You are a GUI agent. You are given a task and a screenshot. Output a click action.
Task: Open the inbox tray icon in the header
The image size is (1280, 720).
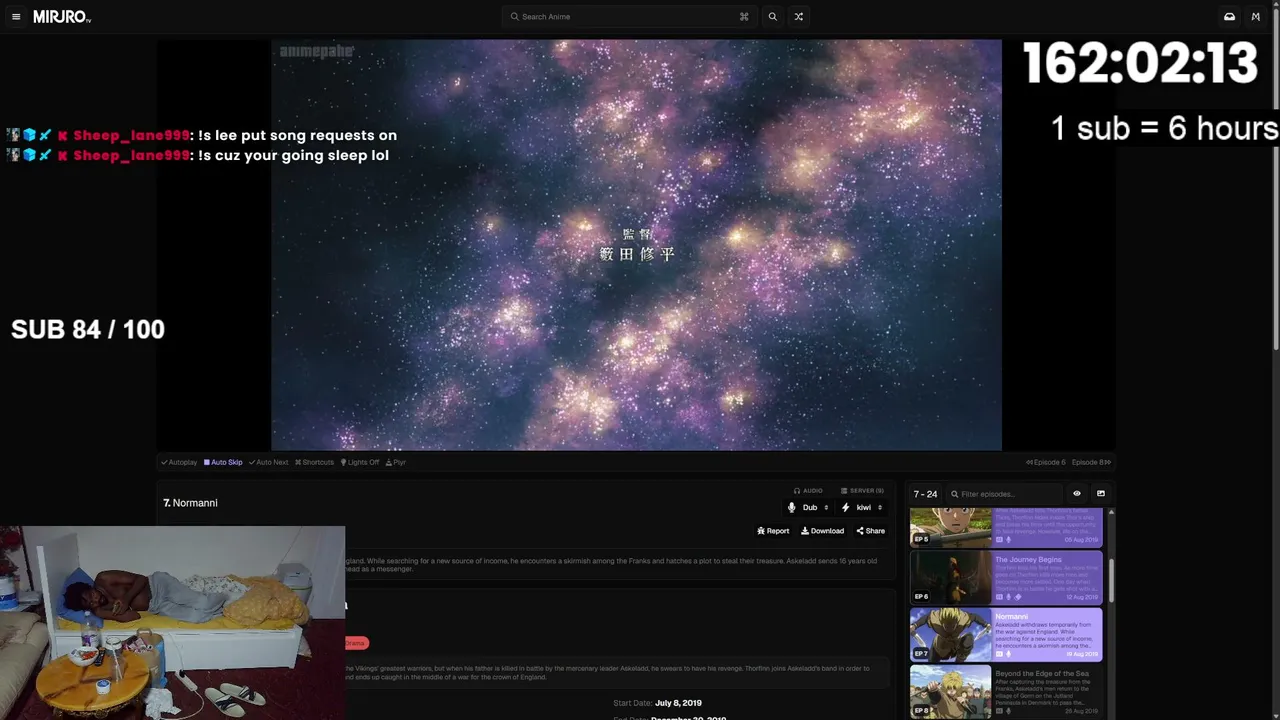(1229, 17)
